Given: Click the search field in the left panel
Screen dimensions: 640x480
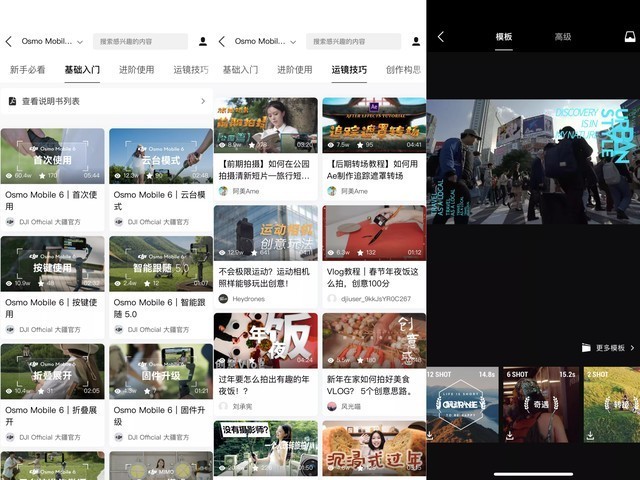Looking at the screenshot, I should pos(140,41).
